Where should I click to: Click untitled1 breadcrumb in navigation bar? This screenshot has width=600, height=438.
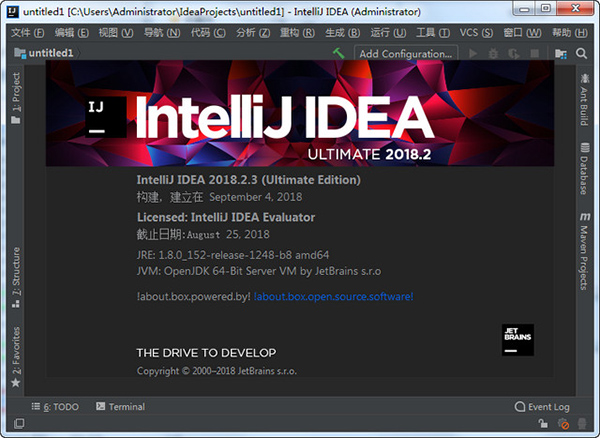pos(51,53)
